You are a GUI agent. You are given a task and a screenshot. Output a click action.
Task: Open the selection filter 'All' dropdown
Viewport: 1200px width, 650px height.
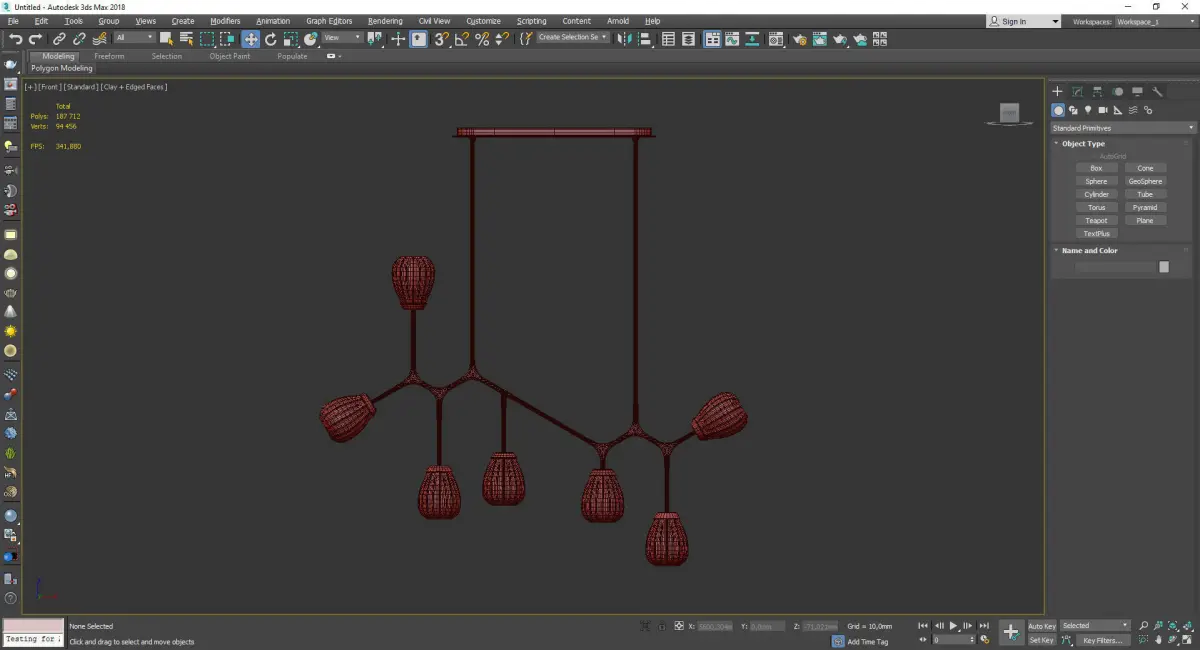134,38
